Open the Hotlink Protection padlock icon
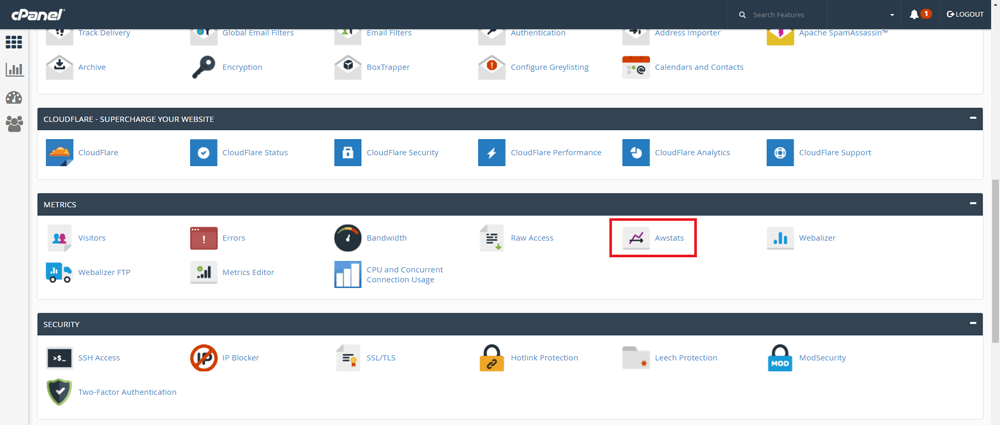 pyautogui.click(x=492, y=358)
